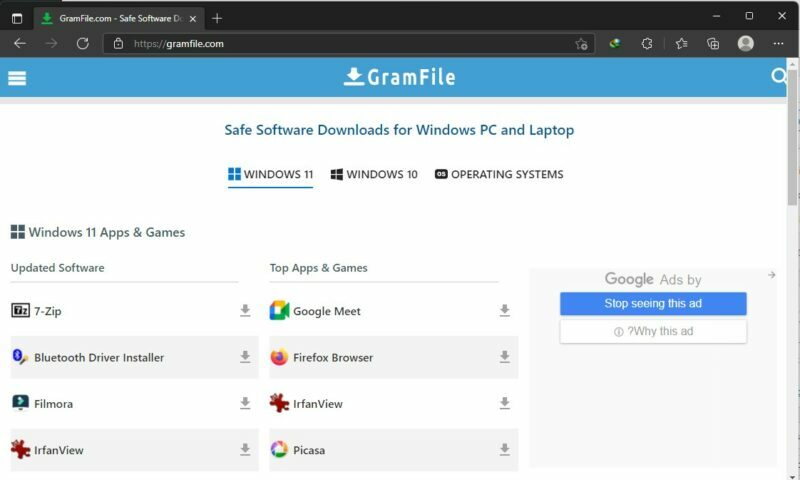Open a new tab with plus button
Screen dimensions: 800x480
(217, 18)
